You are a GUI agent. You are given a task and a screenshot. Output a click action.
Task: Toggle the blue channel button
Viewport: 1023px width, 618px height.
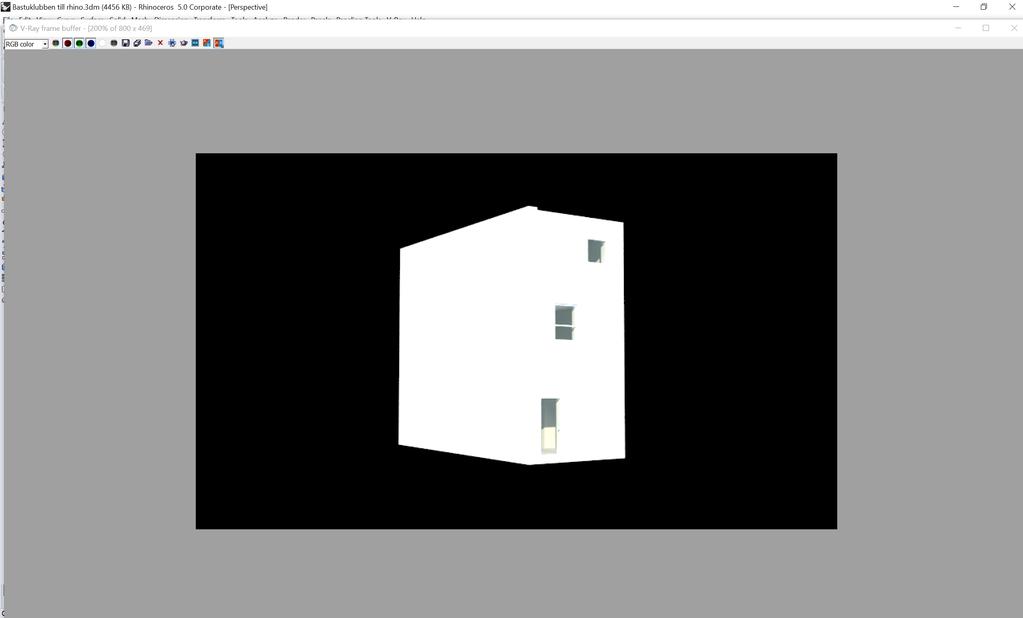point(91,43)
